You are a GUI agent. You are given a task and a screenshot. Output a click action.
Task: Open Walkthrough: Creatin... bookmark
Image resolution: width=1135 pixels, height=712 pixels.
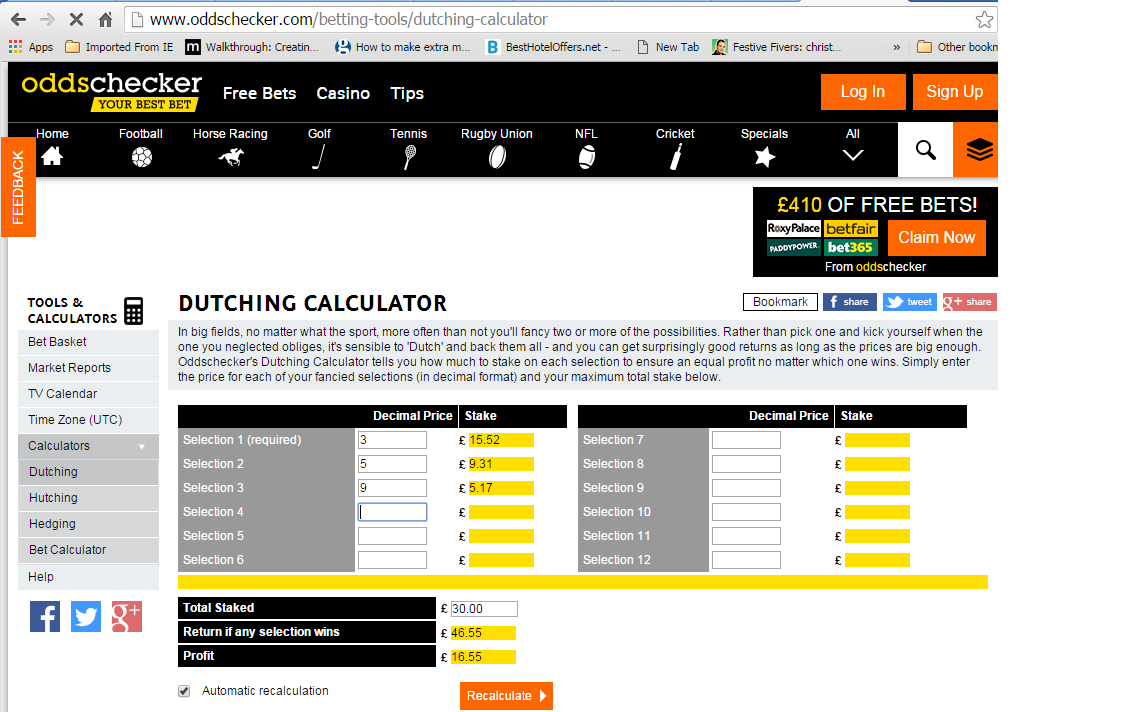[252, 47]
